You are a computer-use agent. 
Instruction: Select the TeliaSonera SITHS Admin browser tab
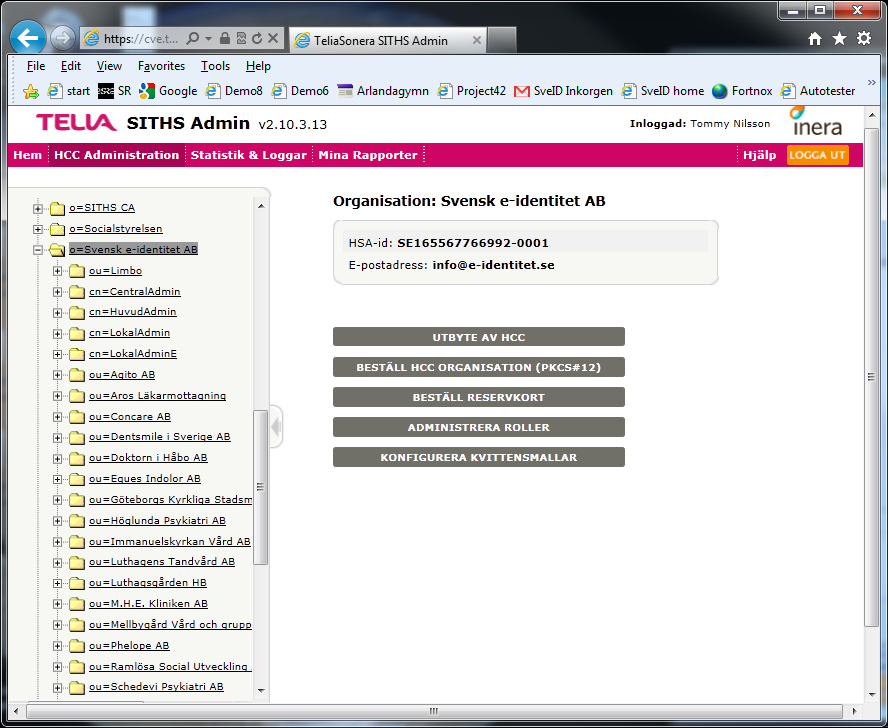click(387, 40)
